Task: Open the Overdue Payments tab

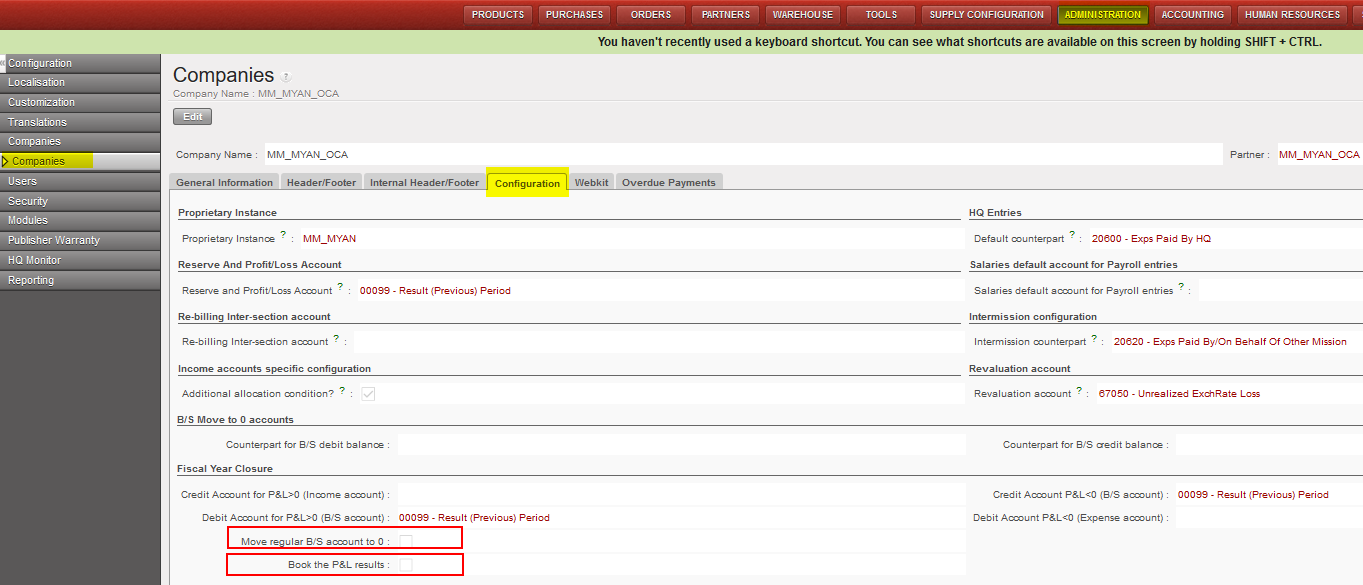Action: (668, 183)
